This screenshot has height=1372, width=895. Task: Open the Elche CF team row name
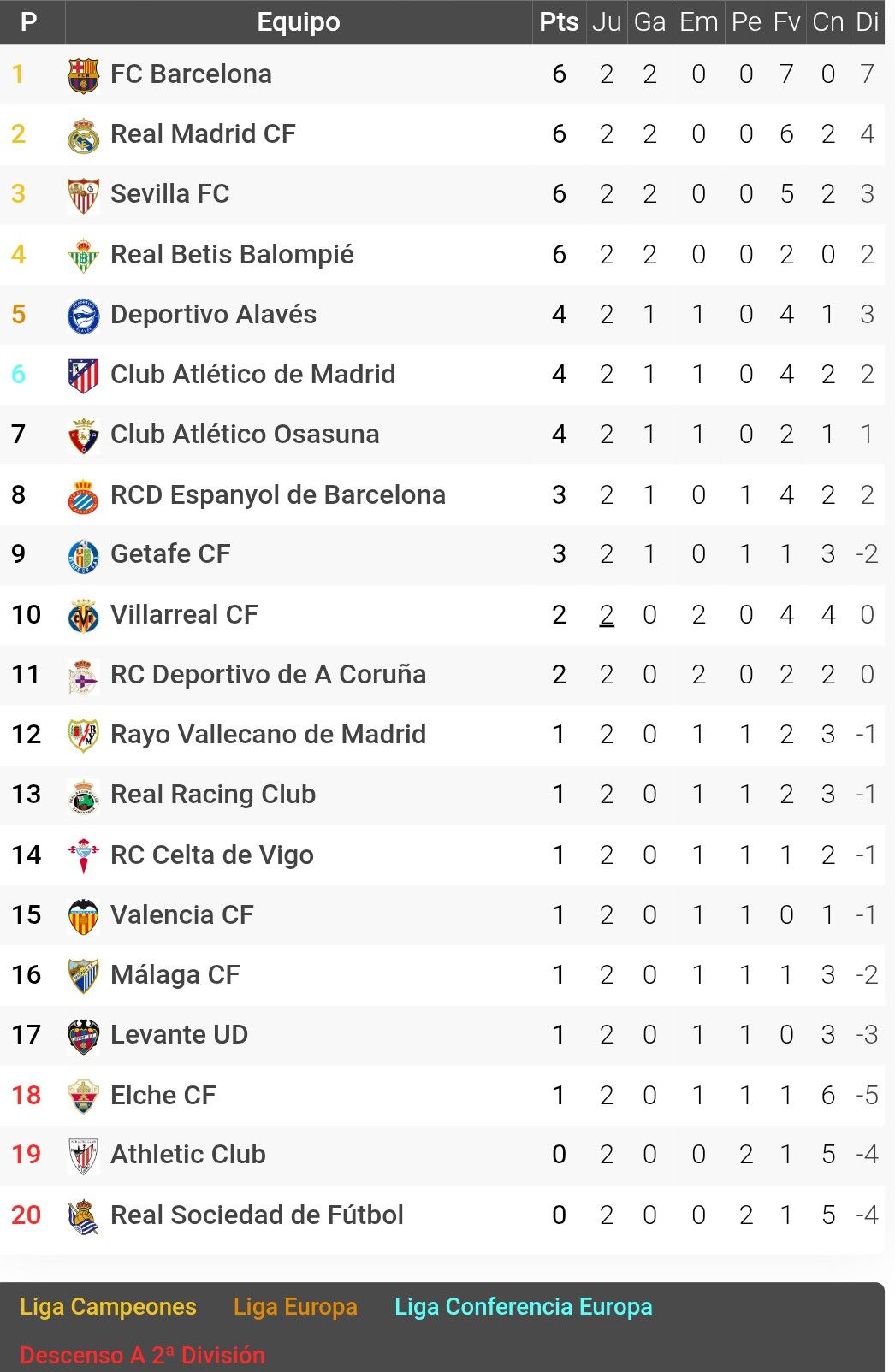163,1096
